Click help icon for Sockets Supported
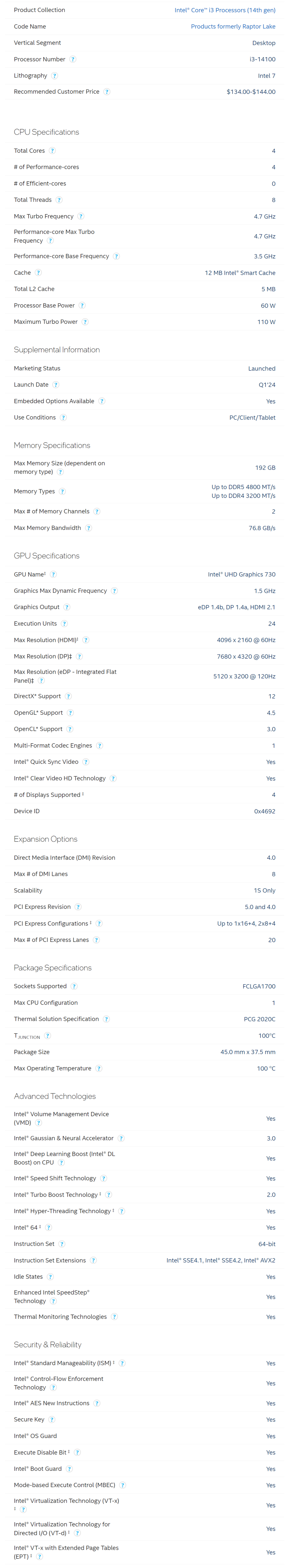The image size is (289, 1568). coord(74,986)
